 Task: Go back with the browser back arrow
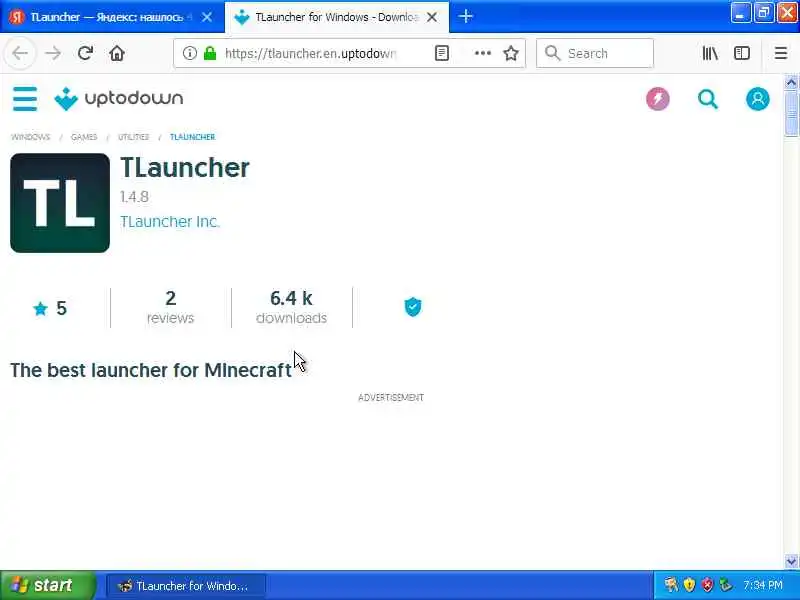pyautogui.click(x=20, y=53)
